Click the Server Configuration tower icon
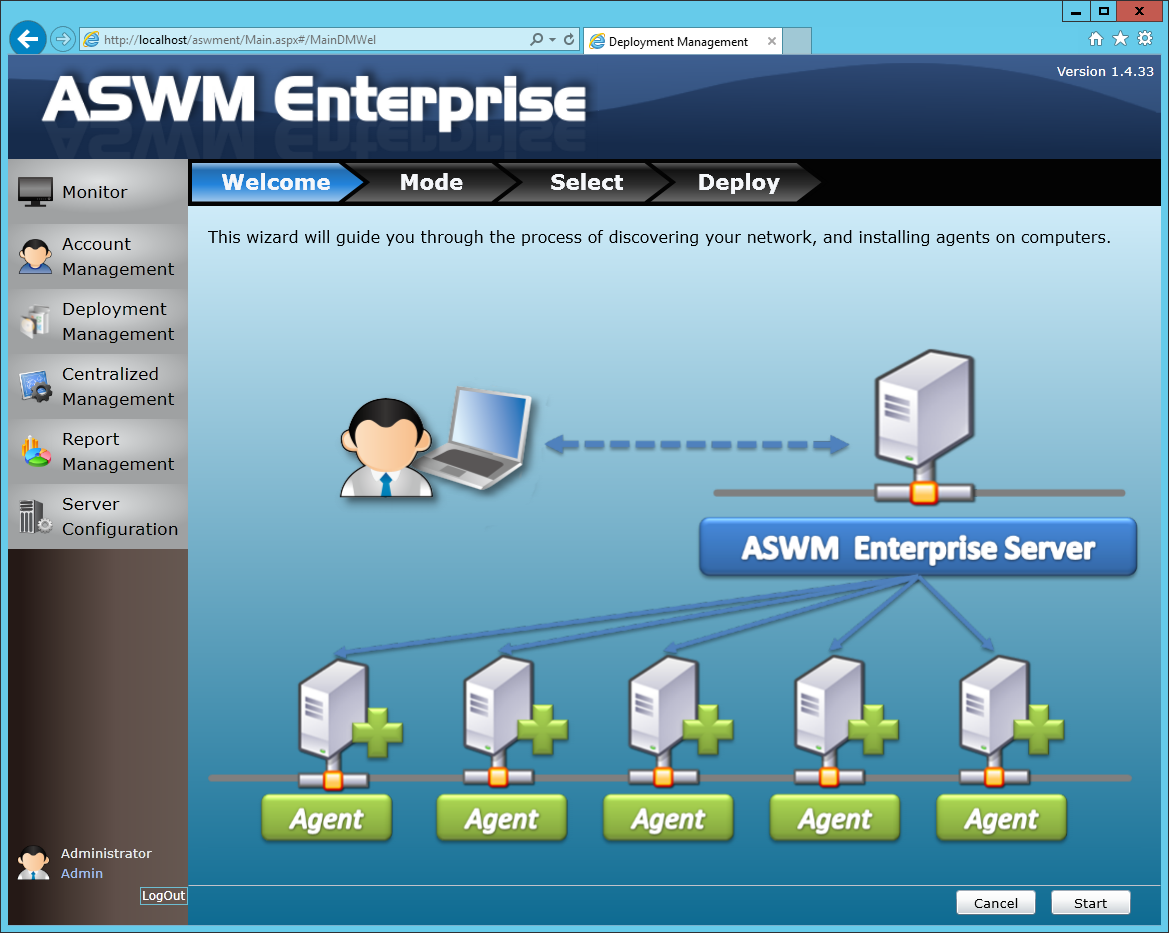 pyautogui.click(x=35, y=516)
